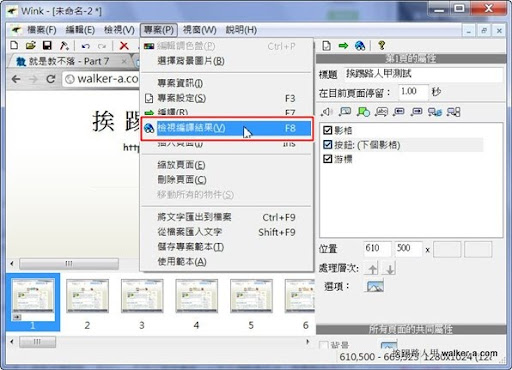Toggle the 按鈕: (下個影格) checkbox
Screen dimensions: 512x370
(x=328, y=145)
